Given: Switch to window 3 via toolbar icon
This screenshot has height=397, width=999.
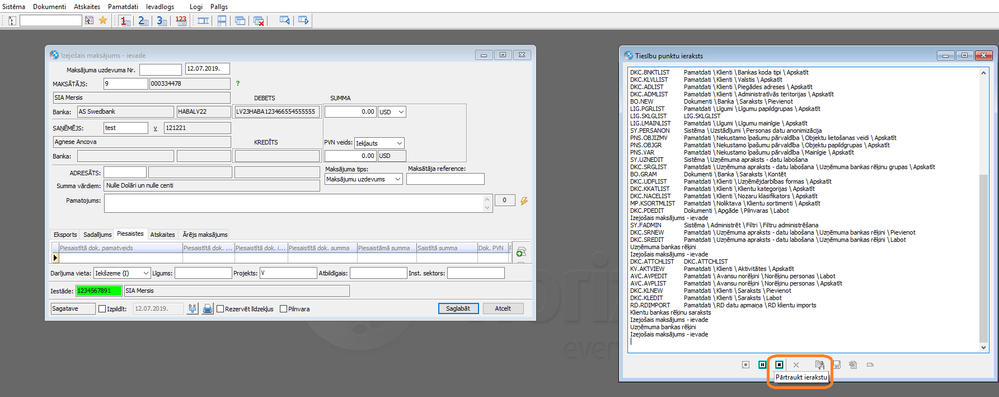Looking at the screenshot, I should [161, 20].
